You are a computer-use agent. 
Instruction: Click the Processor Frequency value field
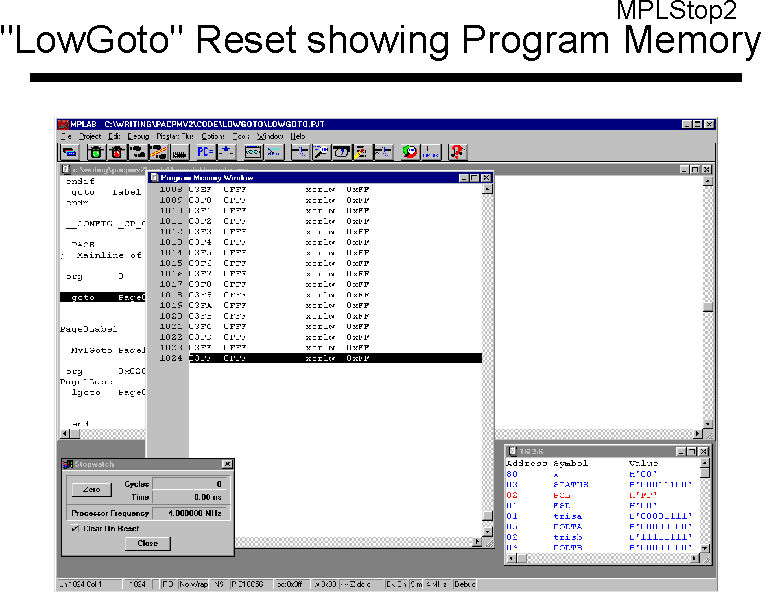pos(189,513)
